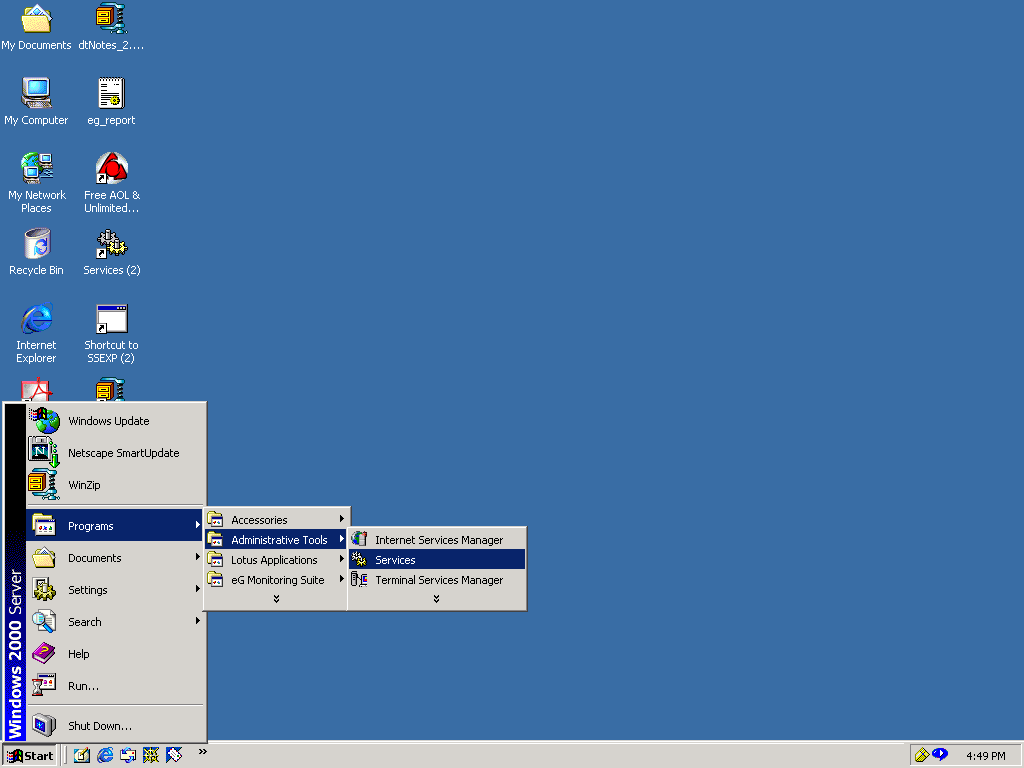The width and height of the screenshot is (1024, 768).
Task: Expand the eG Monitoring Suite submenu arrow
Action: click(342, 579)
